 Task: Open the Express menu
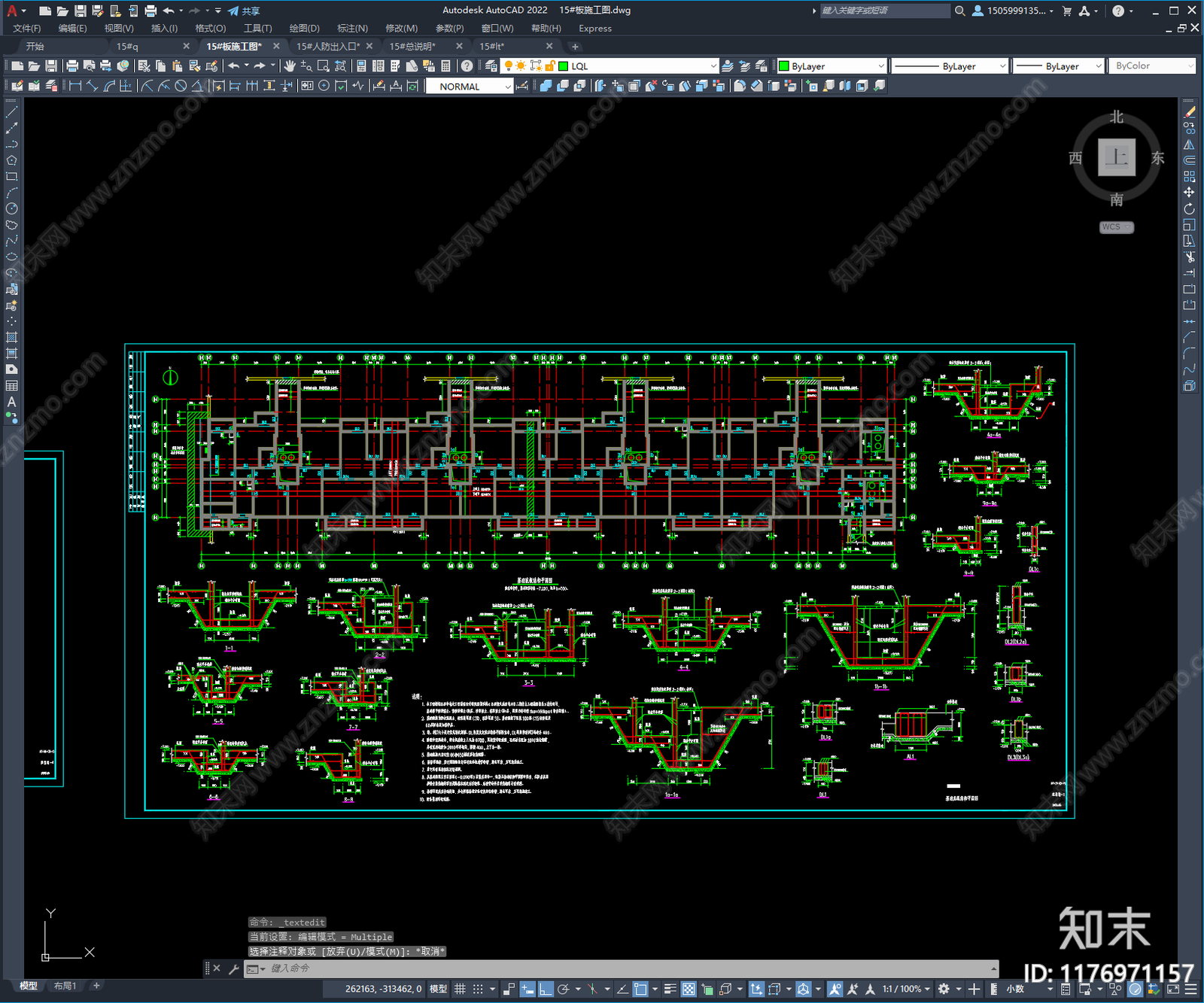[595, 28]
